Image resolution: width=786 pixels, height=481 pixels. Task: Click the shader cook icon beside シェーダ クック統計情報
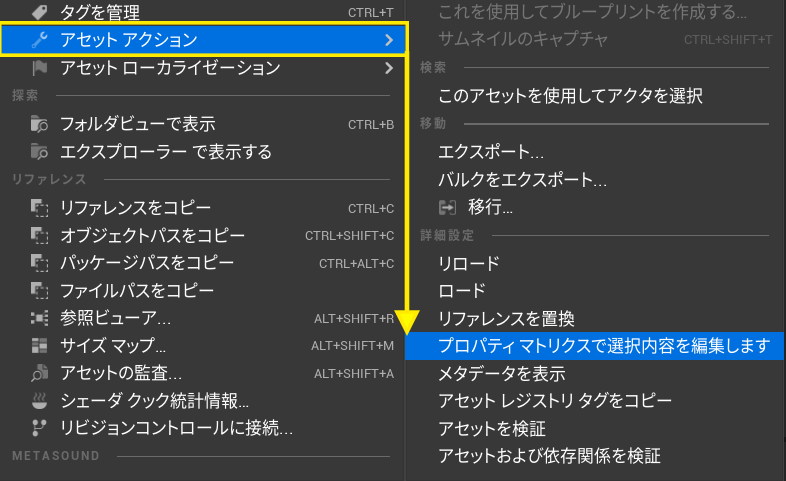click(x=40, y=400)
